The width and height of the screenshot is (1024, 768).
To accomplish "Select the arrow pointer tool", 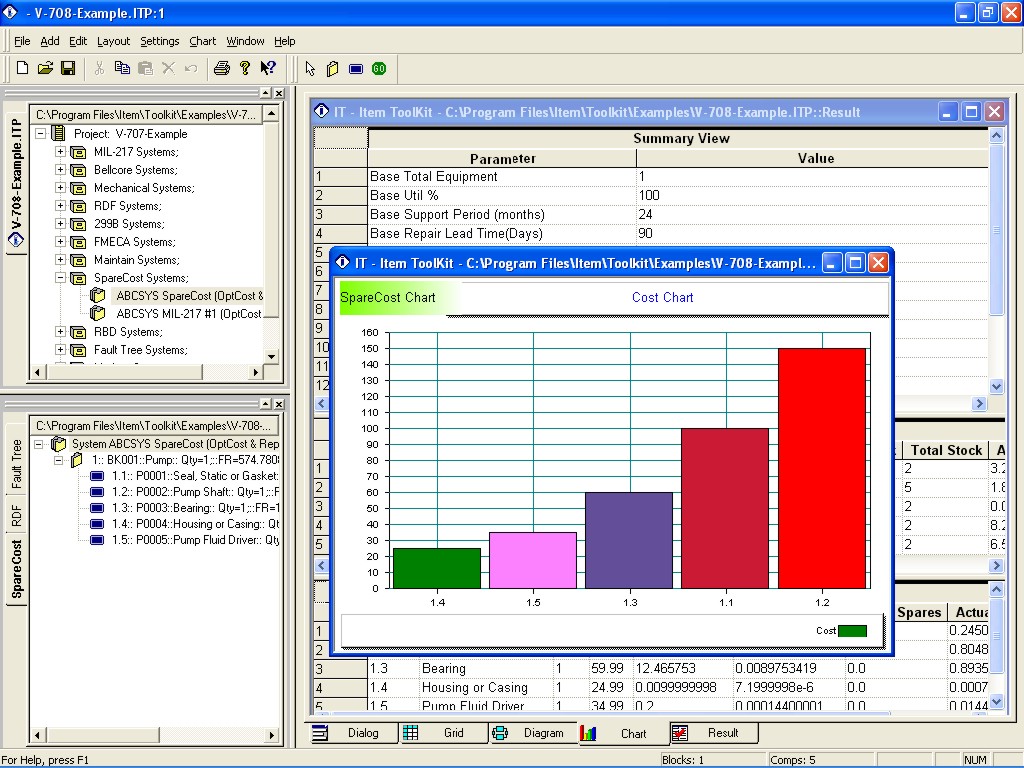I will point(310,68).
